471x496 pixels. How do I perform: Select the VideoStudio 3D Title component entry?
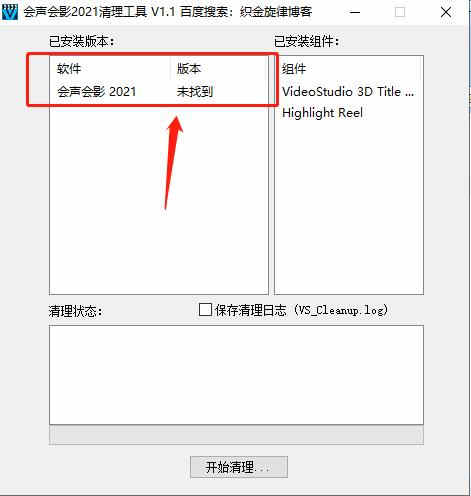click(348, 92)
